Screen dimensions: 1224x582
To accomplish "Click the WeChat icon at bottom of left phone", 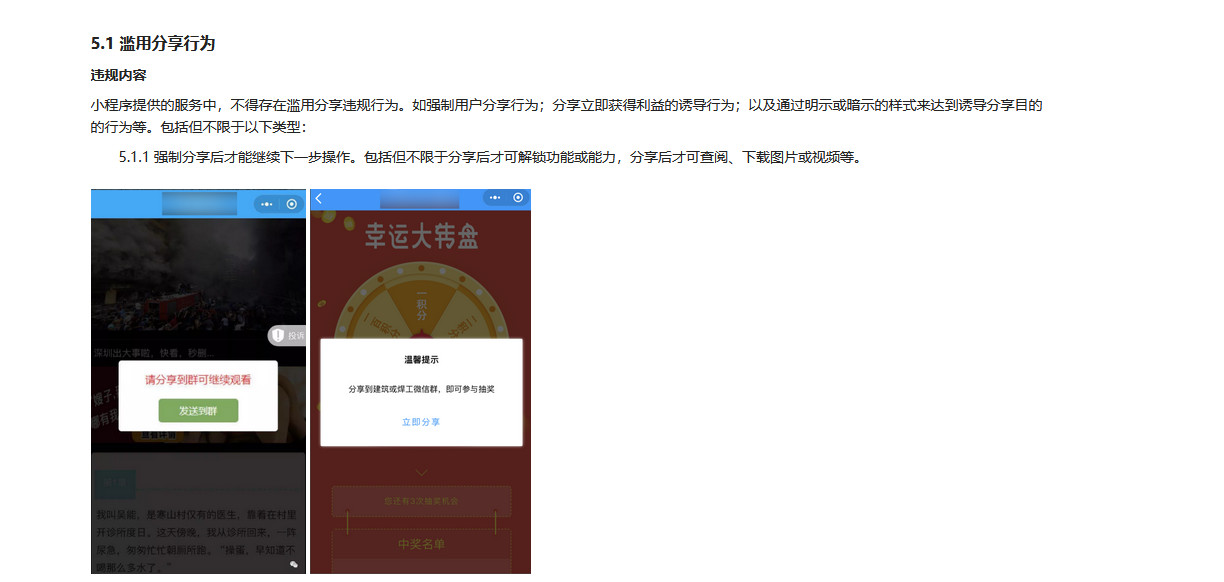I will coord(294,565).
